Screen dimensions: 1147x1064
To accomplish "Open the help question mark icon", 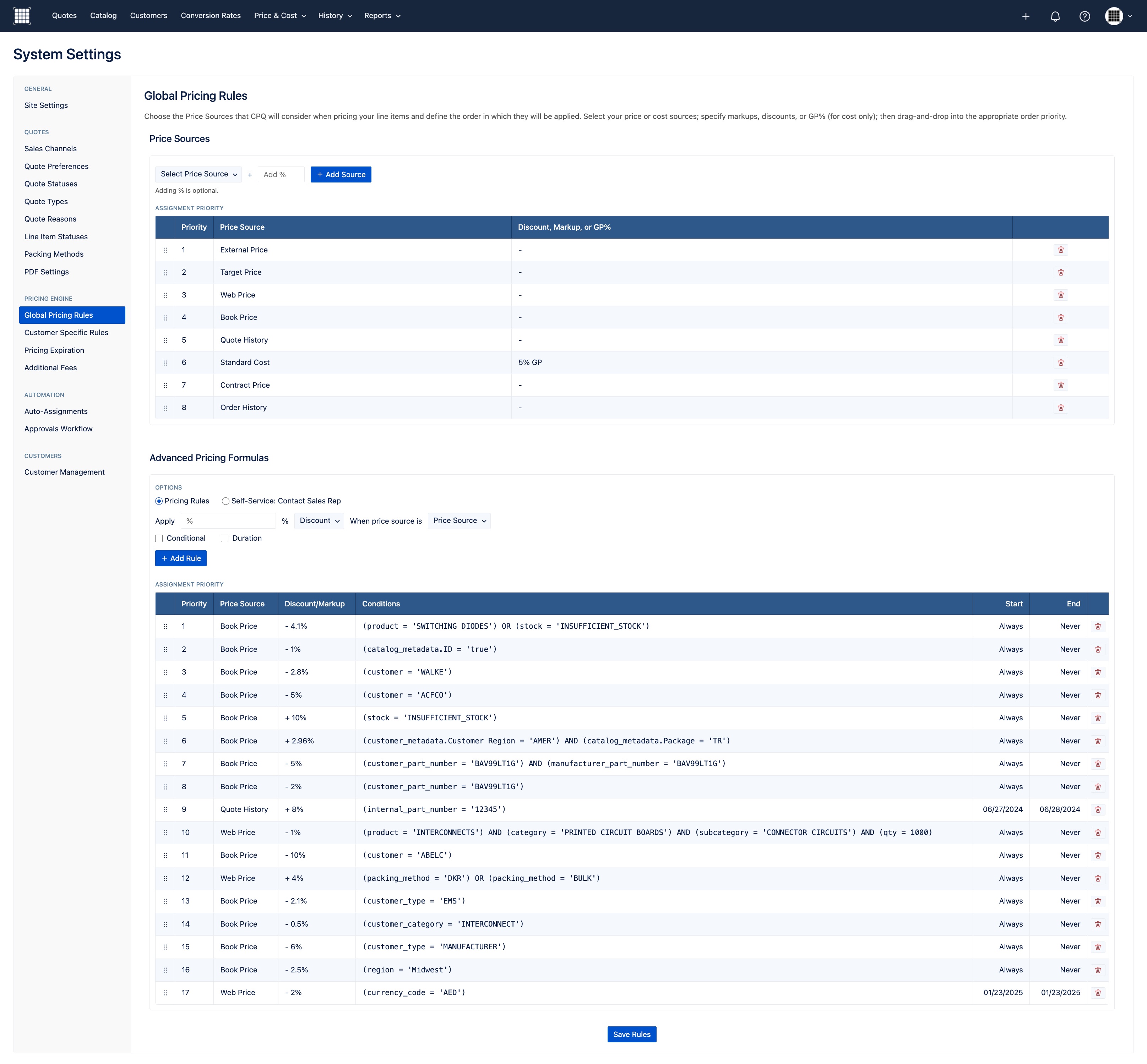I will click(1084, 16).
